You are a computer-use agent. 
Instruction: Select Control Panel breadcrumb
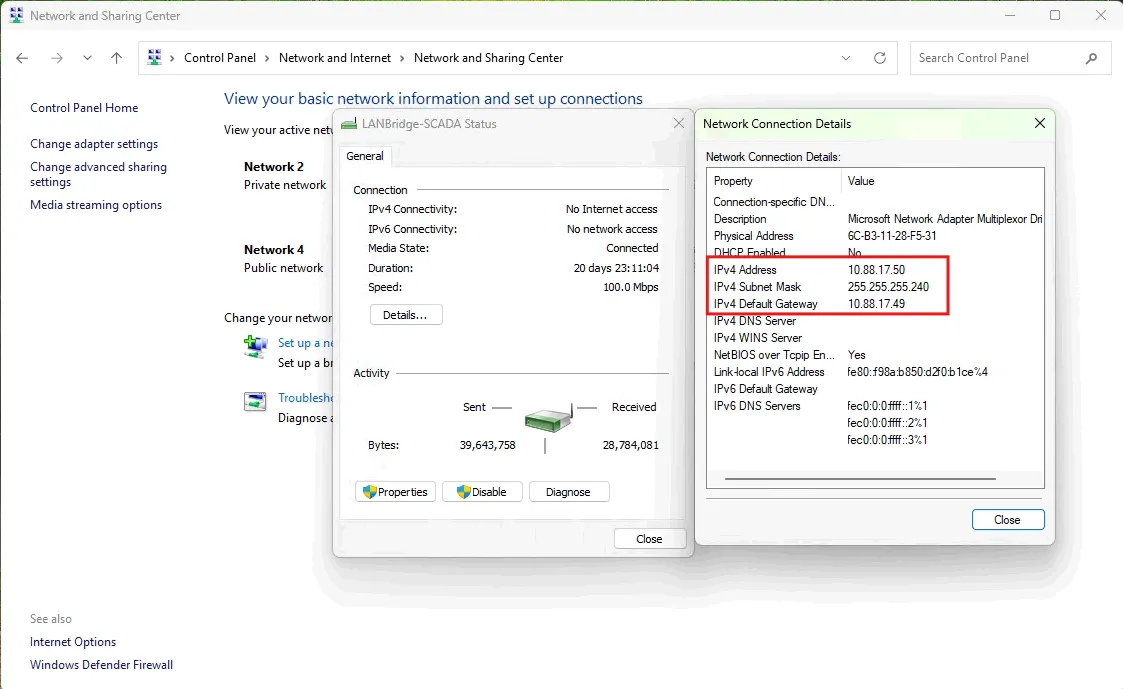220,58
